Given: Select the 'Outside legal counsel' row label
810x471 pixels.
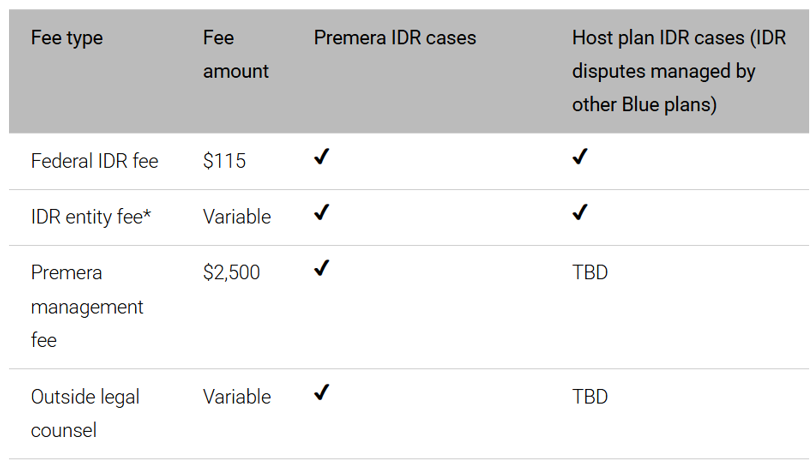Looking at the screenshot, I should point(85,413).
